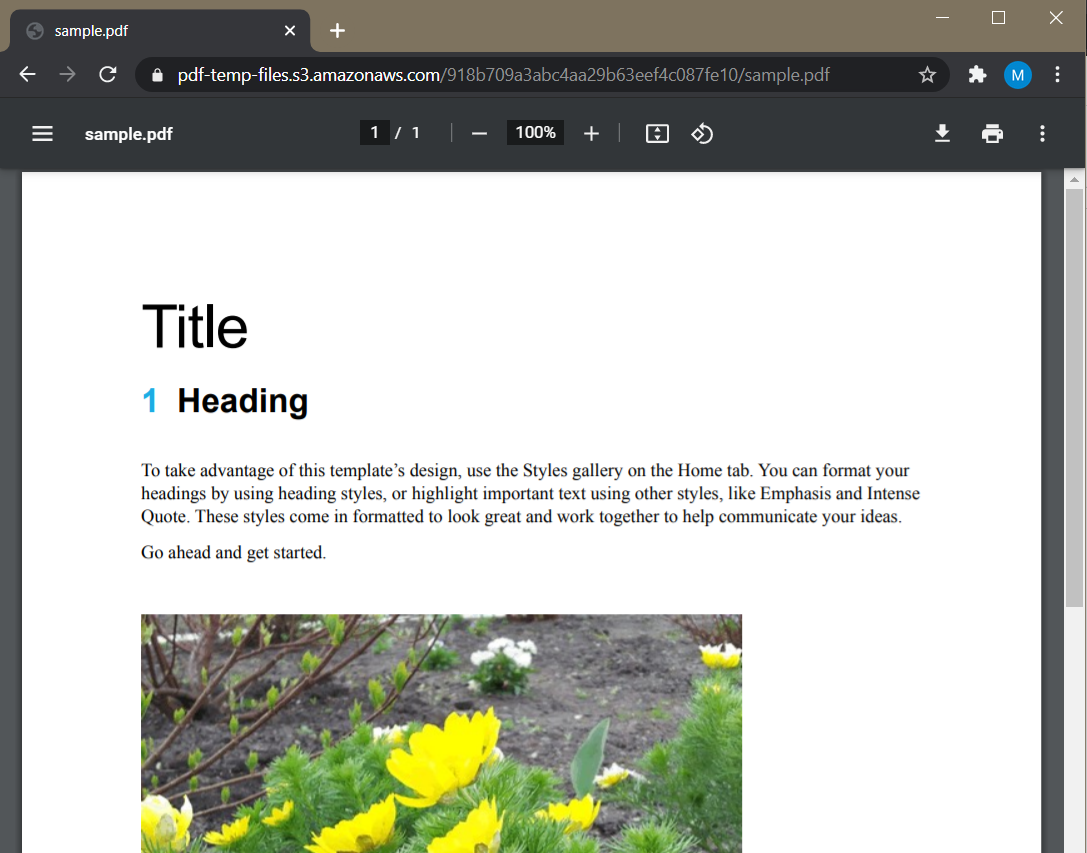Viewport: 1087px width, 853px height.
Task: Click the page number input field
Action: click(x=374, y=132)
